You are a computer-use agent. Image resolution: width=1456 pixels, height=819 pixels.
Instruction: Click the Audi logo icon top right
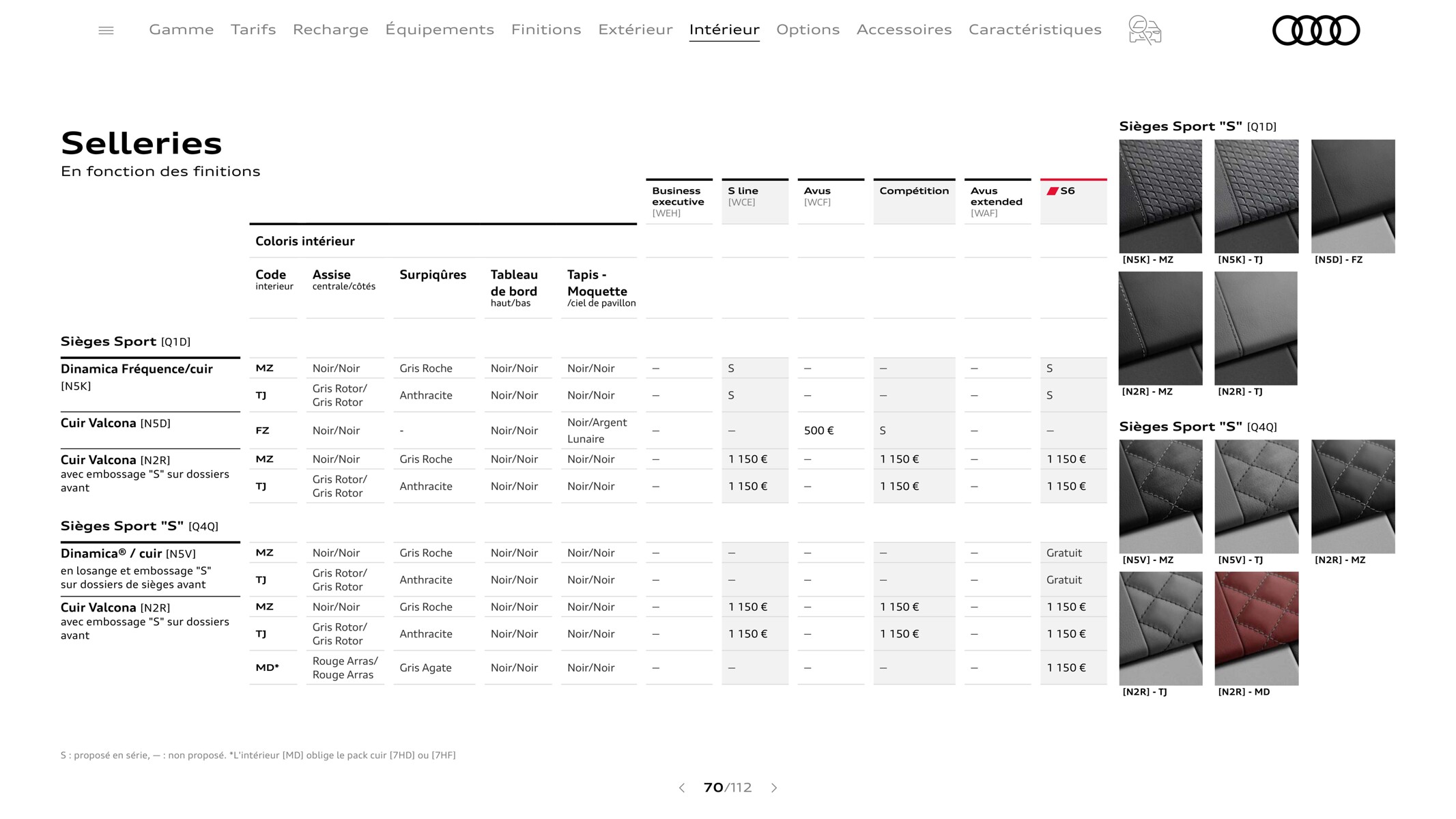pos(1316,29)
